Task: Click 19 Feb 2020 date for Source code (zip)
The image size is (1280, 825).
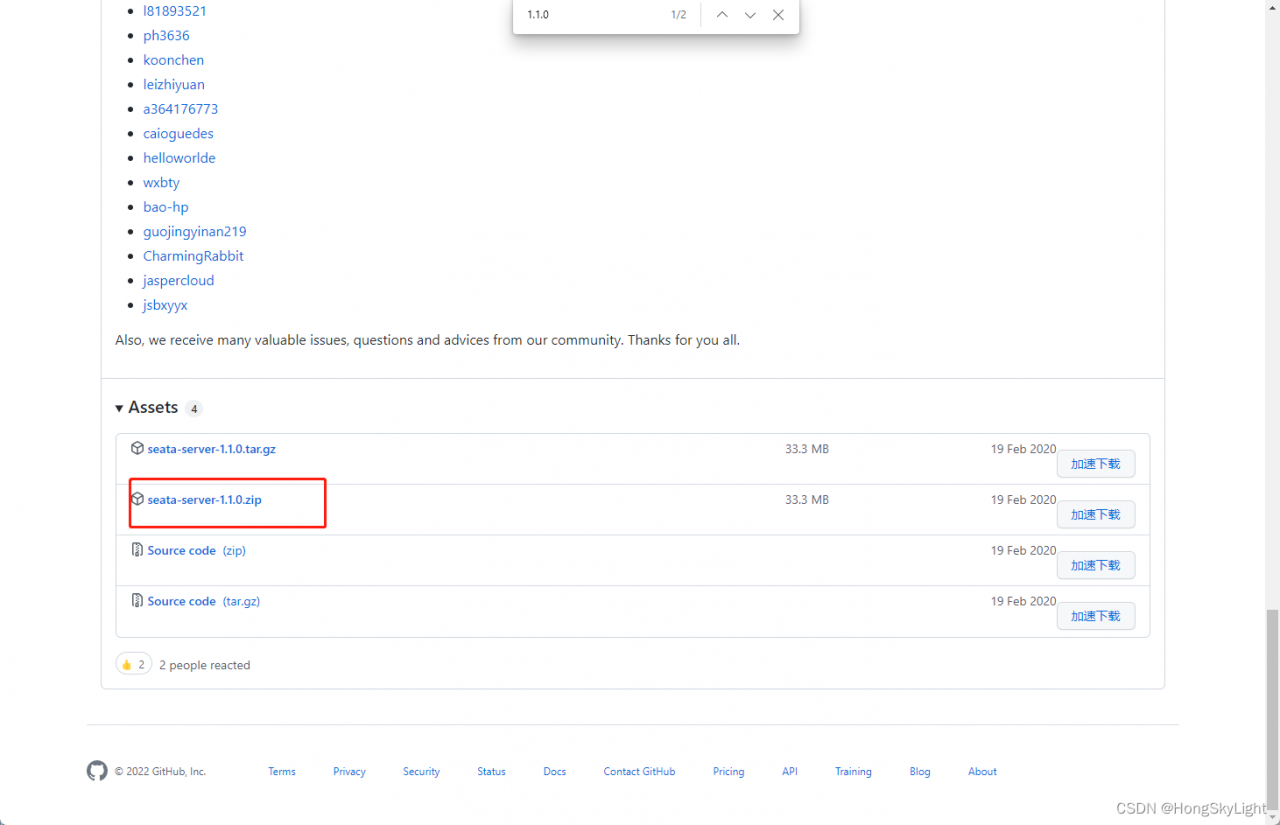Action: tap(1023, 550)
